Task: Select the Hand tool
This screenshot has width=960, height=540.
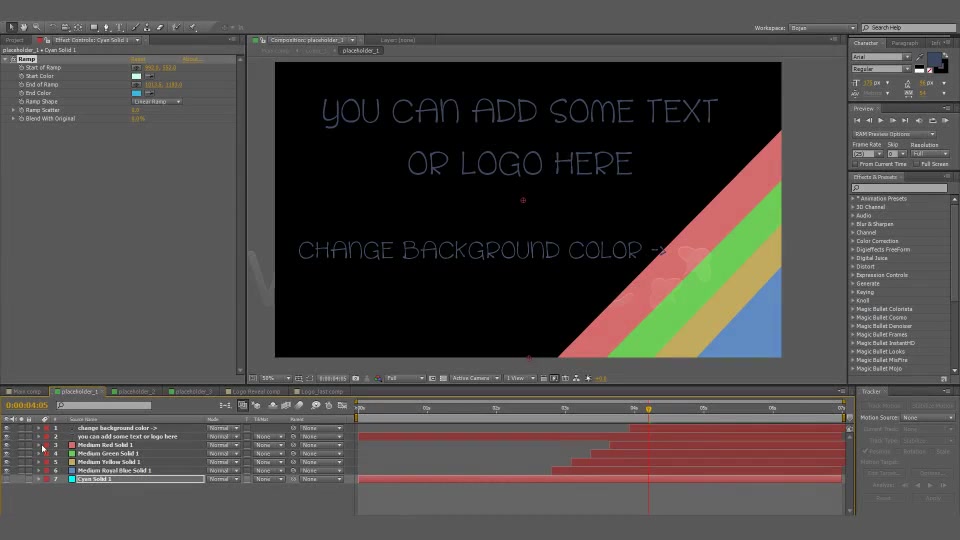Action: [24, 27]
